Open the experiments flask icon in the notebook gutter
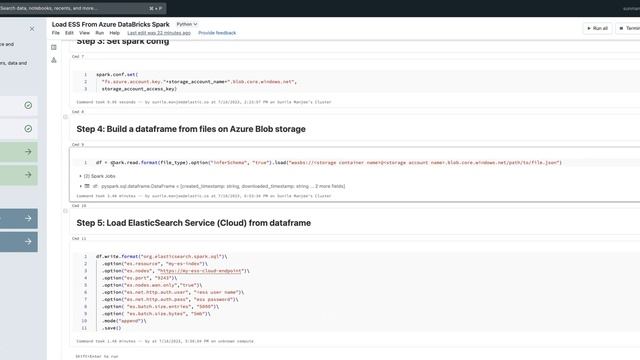Image resolution: width=640 pixels, height=360 pixels. 53,60
